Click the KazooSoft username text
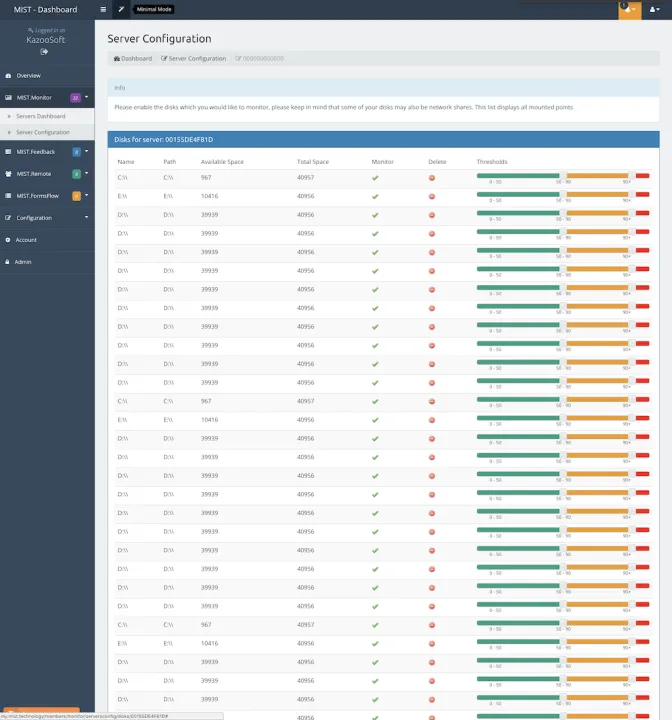Screen dimensions: 672x720 point(45,40)
